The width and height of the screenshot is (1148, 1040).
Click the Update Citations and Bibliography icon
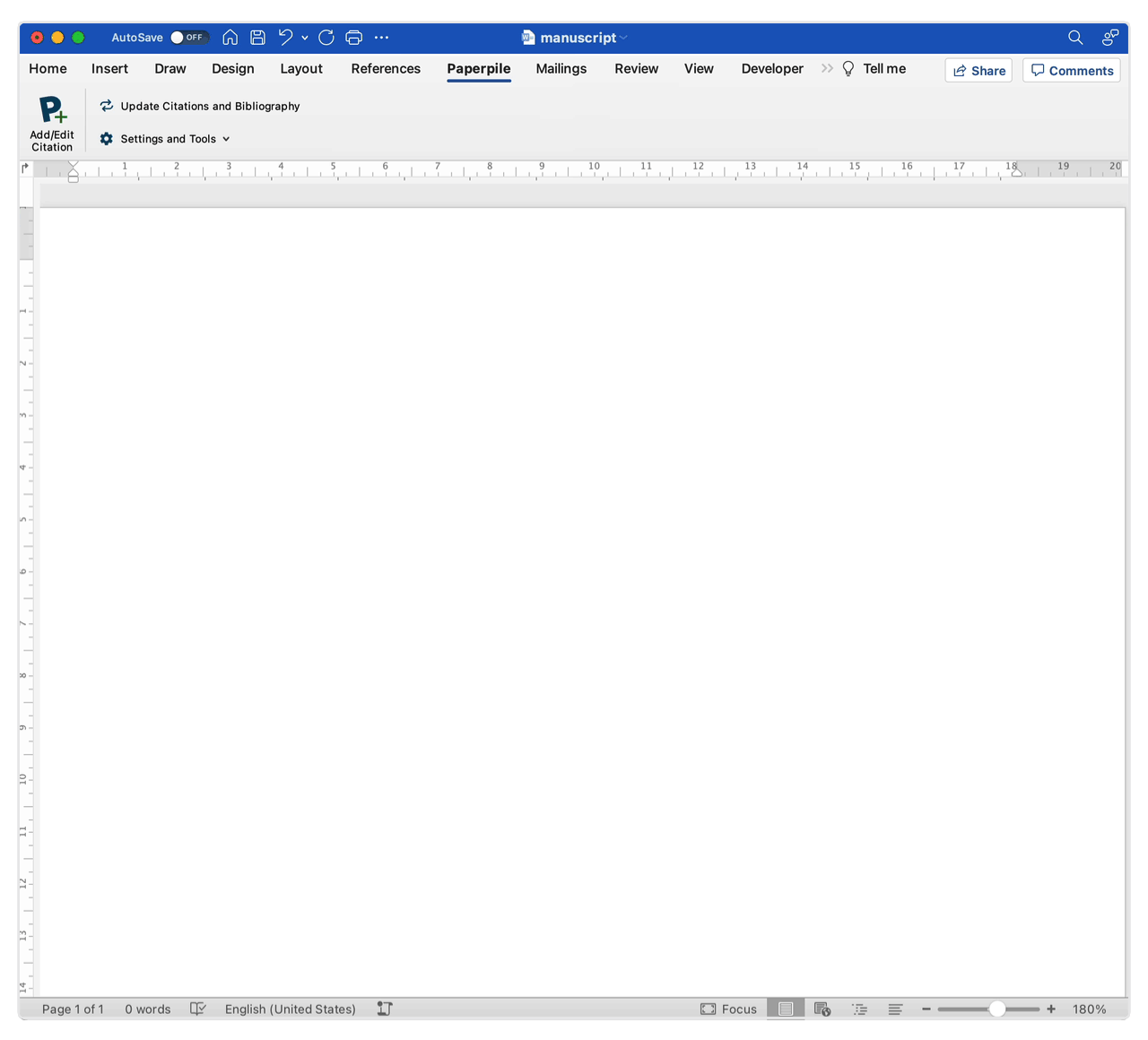click(106, 106)
